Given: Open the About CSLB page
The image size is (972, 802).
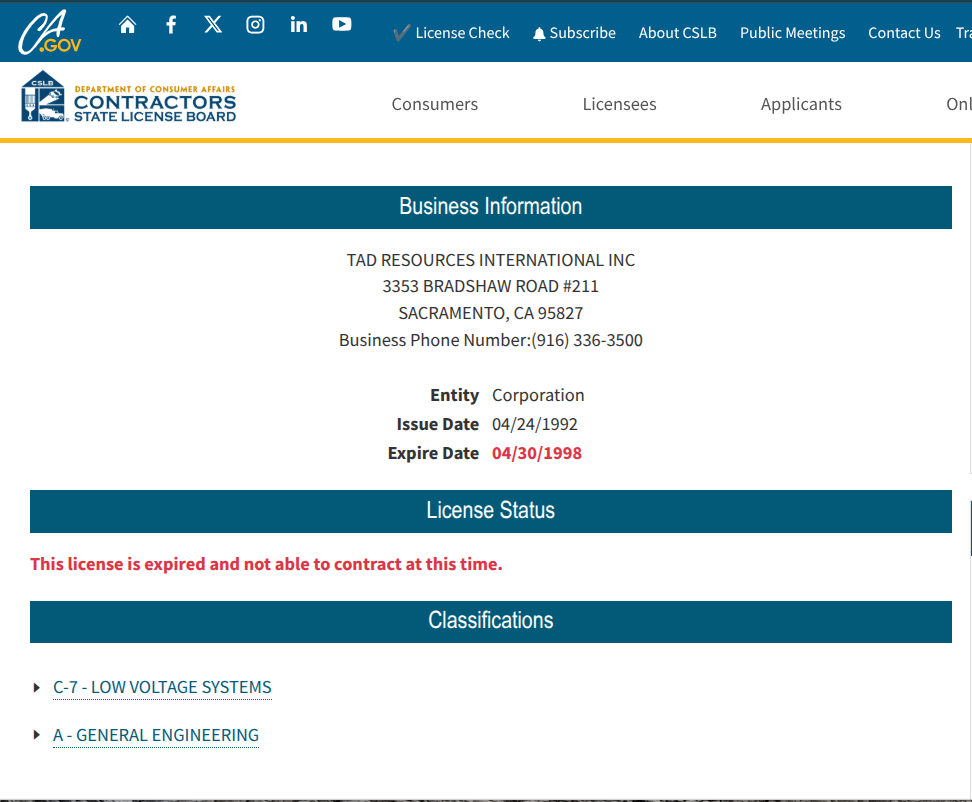Looking at the screenshot, I should [677, 33].
